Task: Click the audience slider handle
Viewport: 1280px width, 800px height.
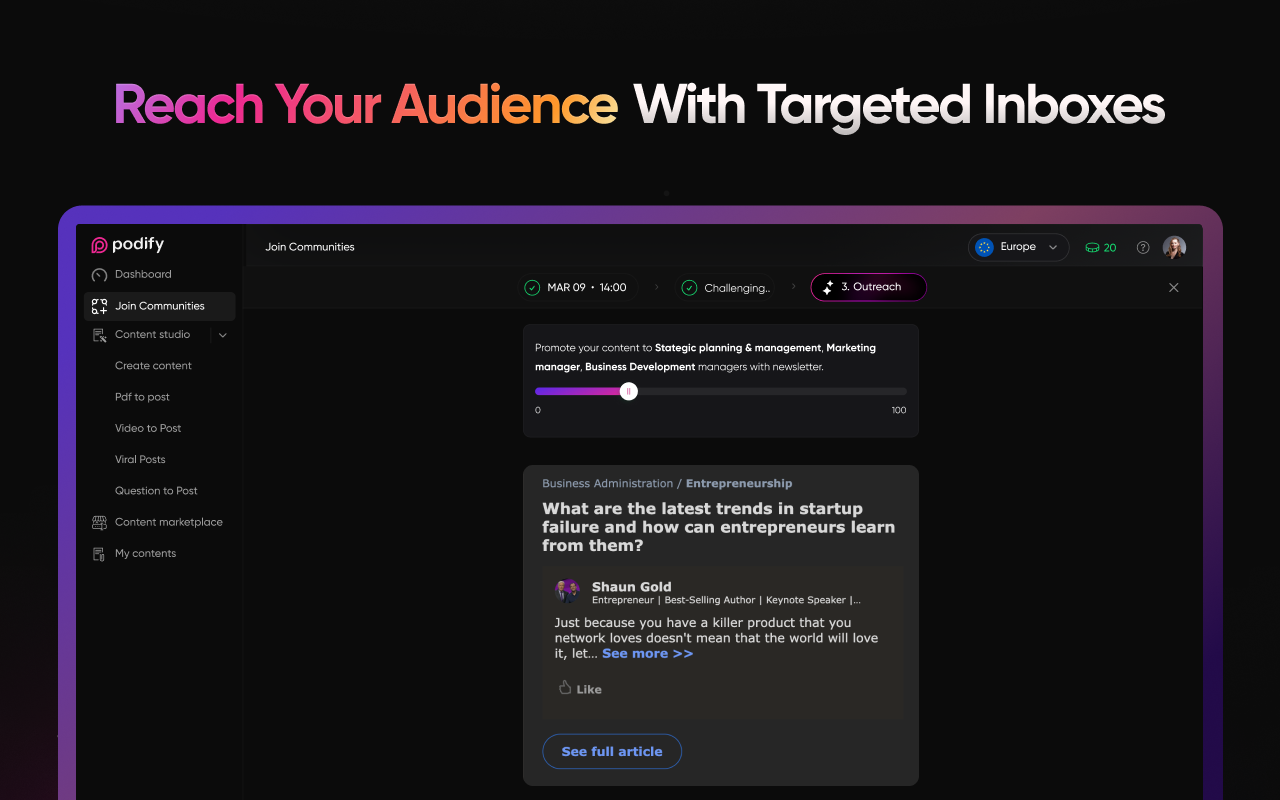Action: point(628,391)
